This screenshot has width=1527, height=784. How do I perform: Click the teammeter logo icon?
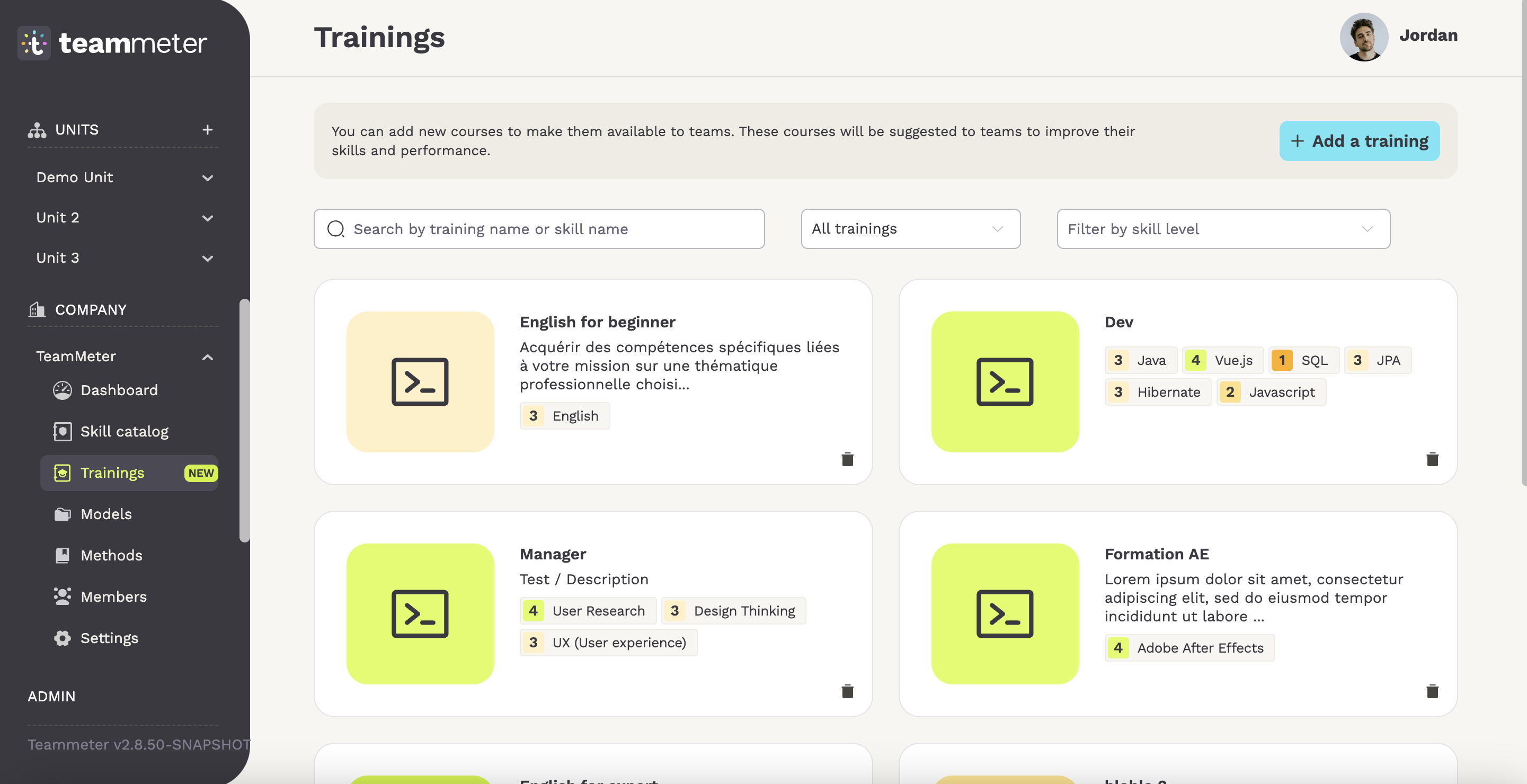tap(34, 43)
